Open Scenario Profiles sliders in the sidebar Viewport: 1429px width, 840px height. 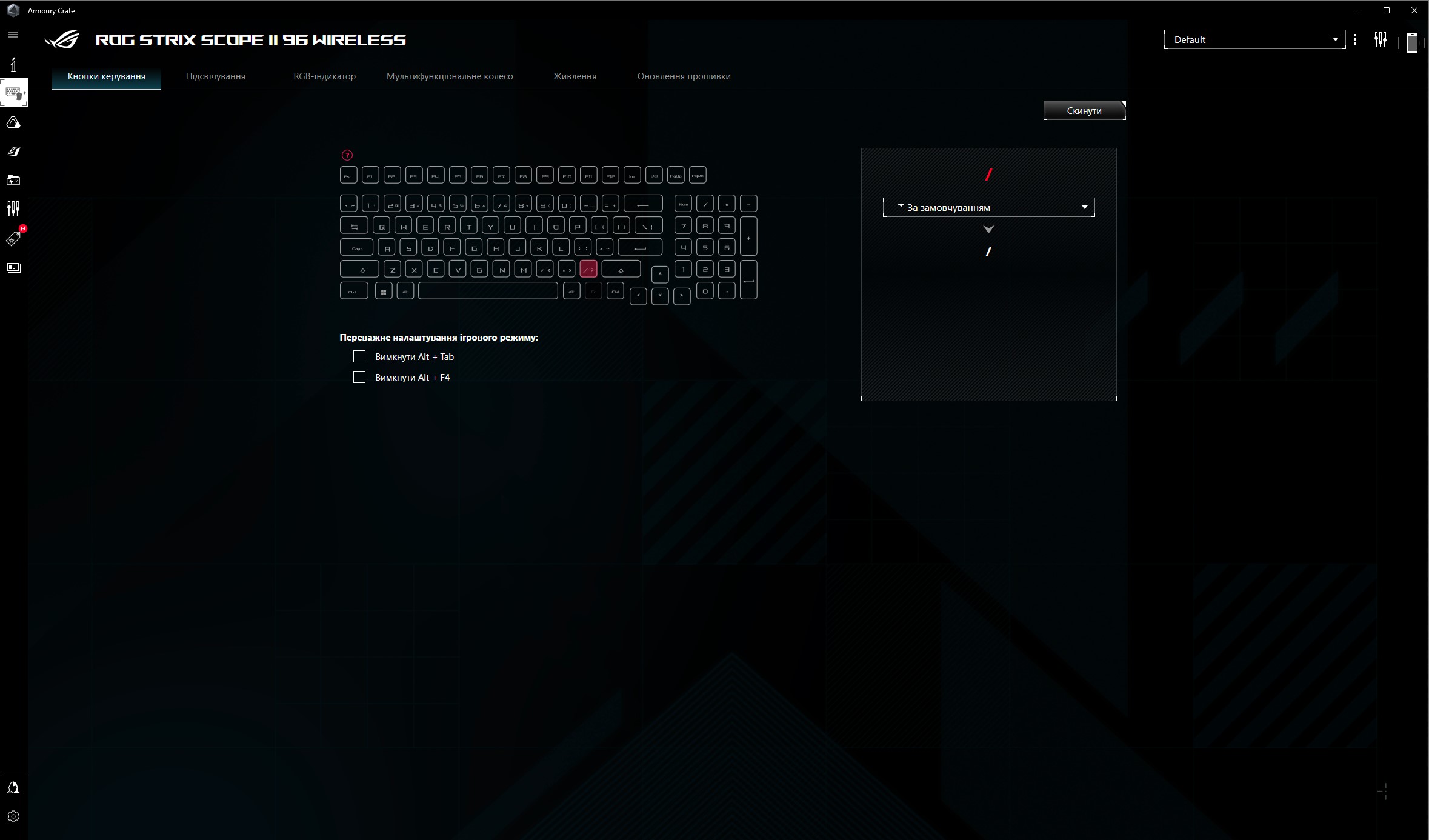(x=13, y=209)
